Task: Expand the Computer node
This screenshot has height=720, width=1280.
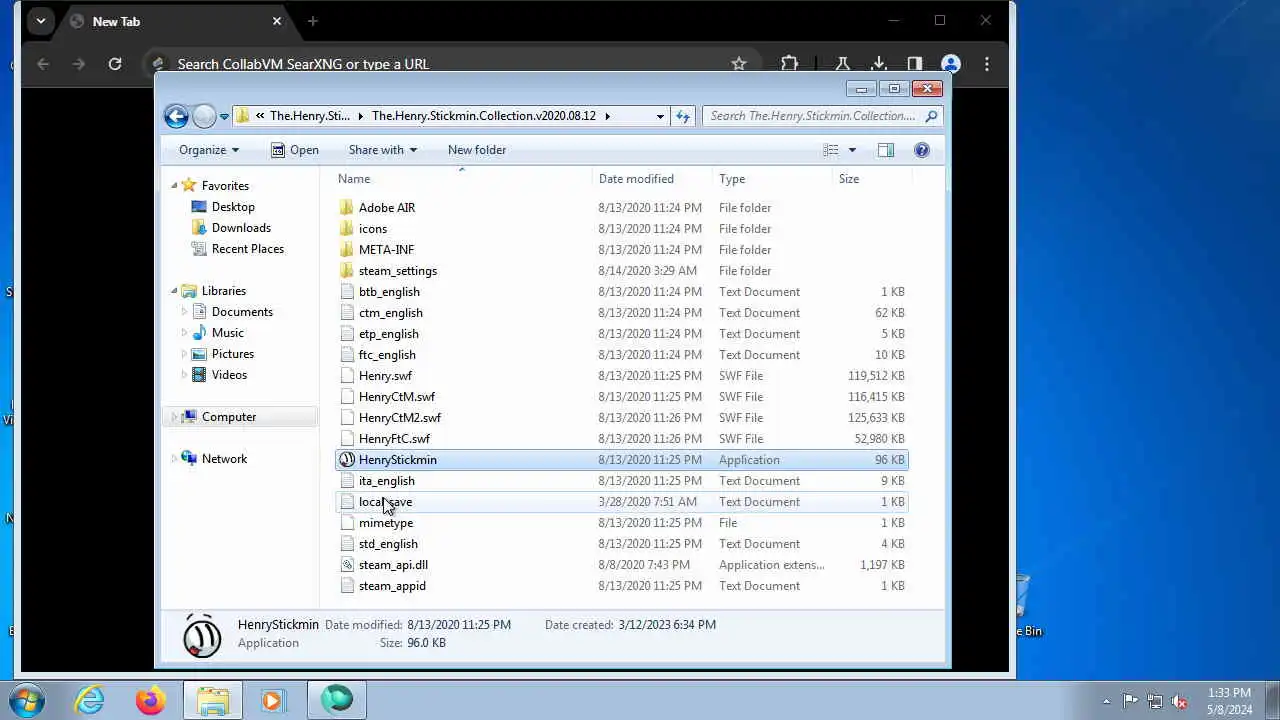Action: 174,417
